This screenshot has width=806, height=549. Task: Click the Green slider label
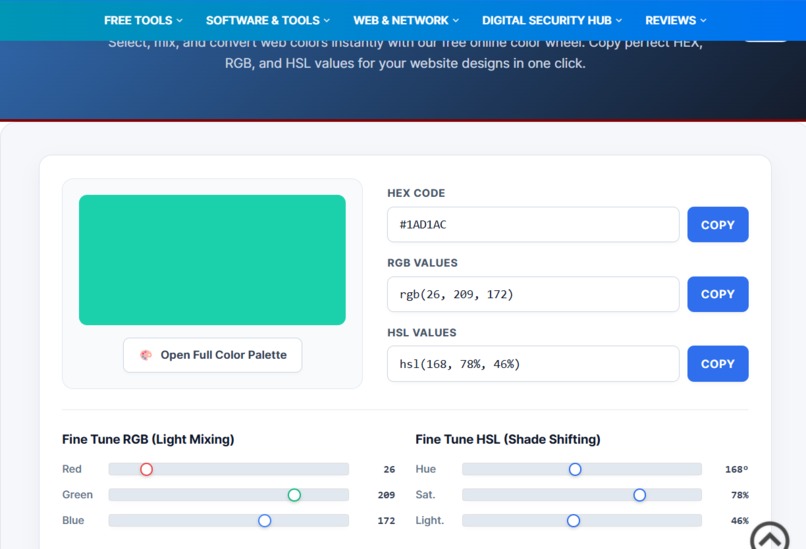coord(78,495)
